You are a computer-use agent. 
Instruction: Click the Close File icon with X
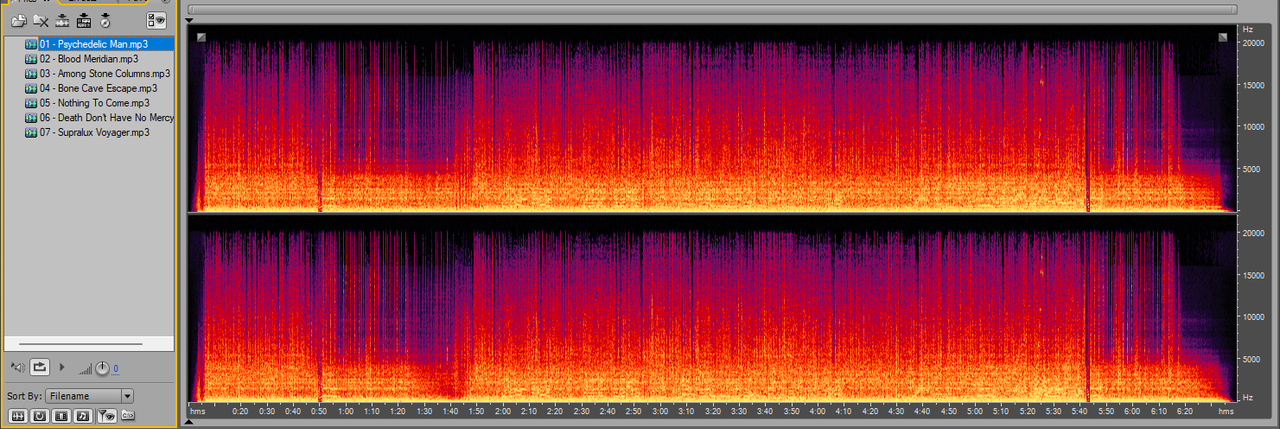coord(41,20)
